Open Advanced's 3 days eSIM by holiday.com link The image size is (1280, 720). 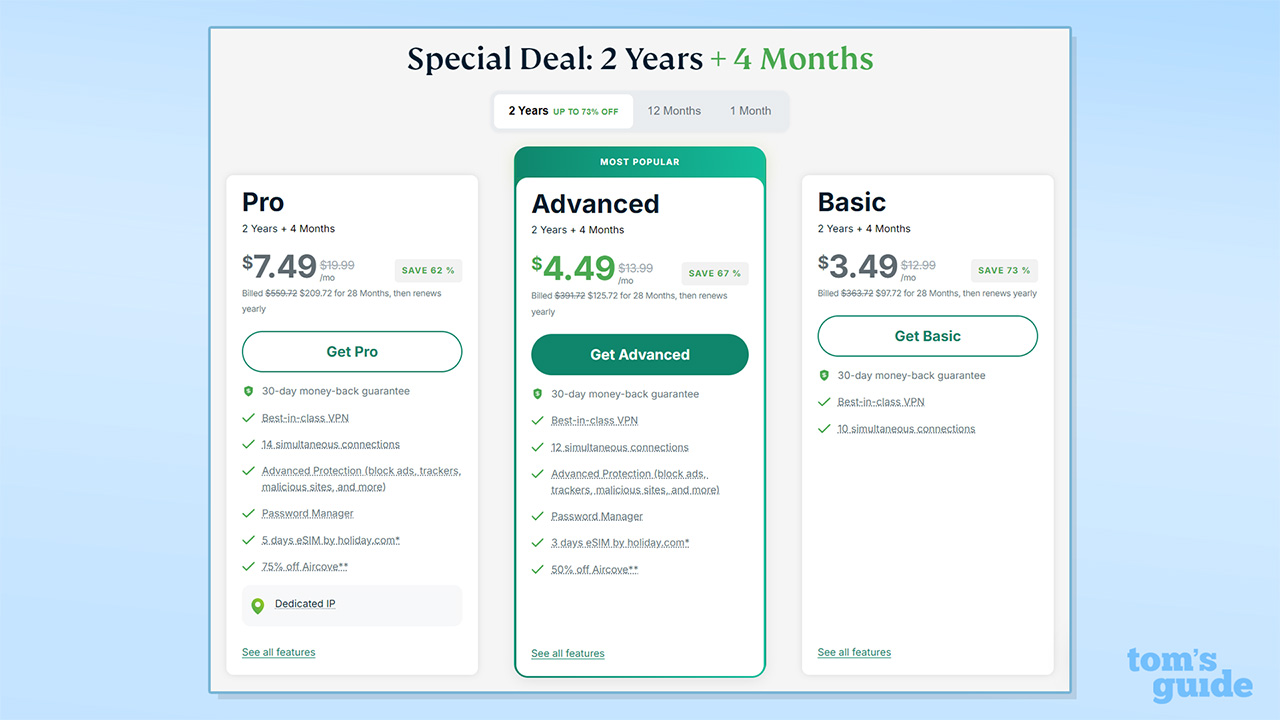tap(620, 543)
